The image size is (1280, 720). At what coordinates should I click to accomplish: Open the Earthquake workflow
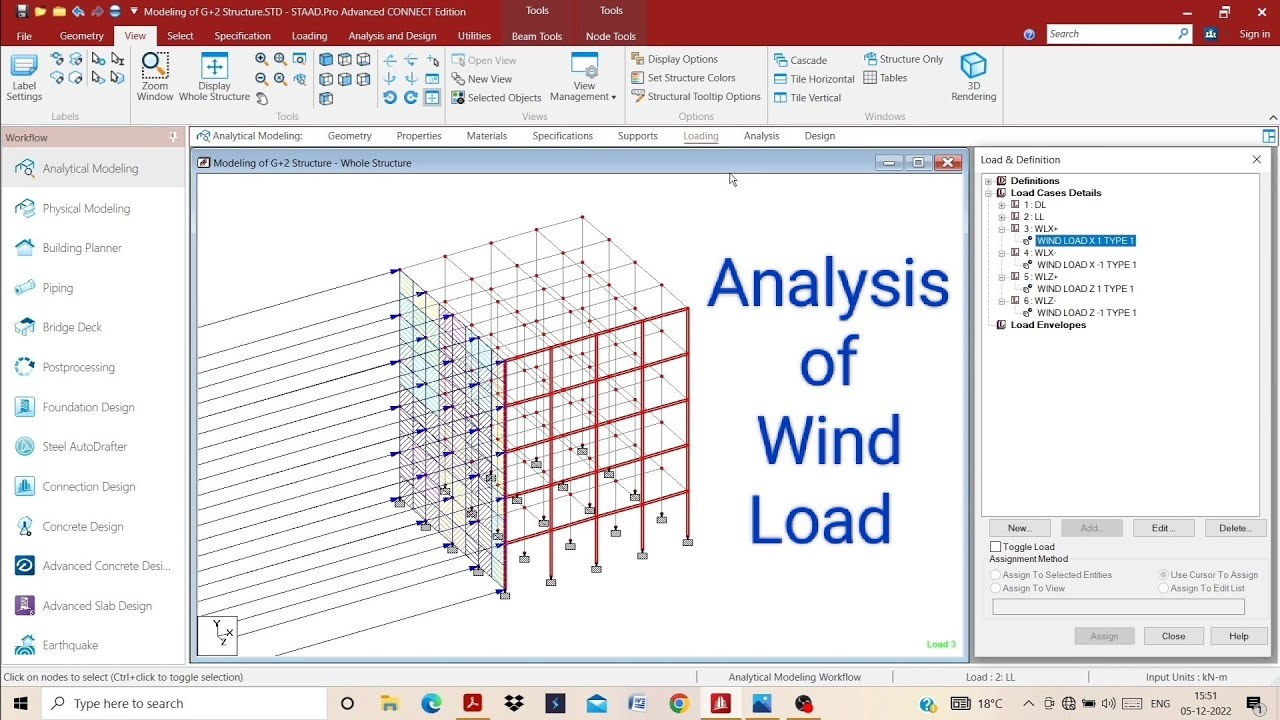93,645
